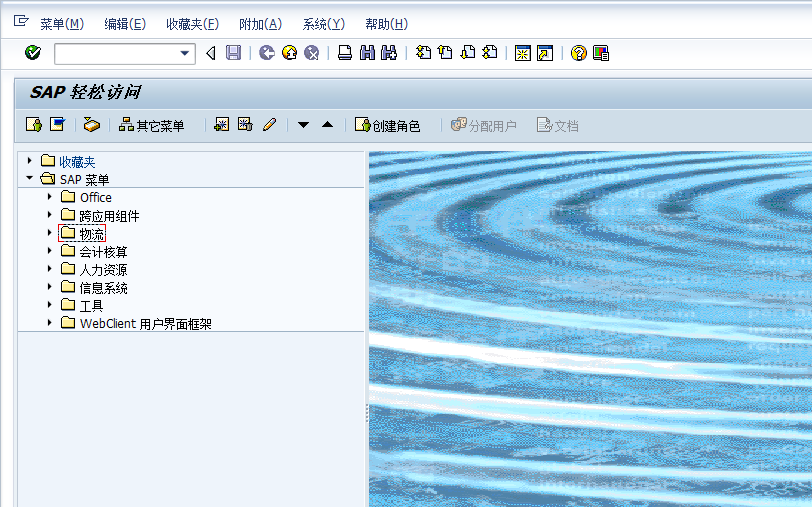
Task: Click the small triangle left of Save icon
Action: (x=211, y=53)
